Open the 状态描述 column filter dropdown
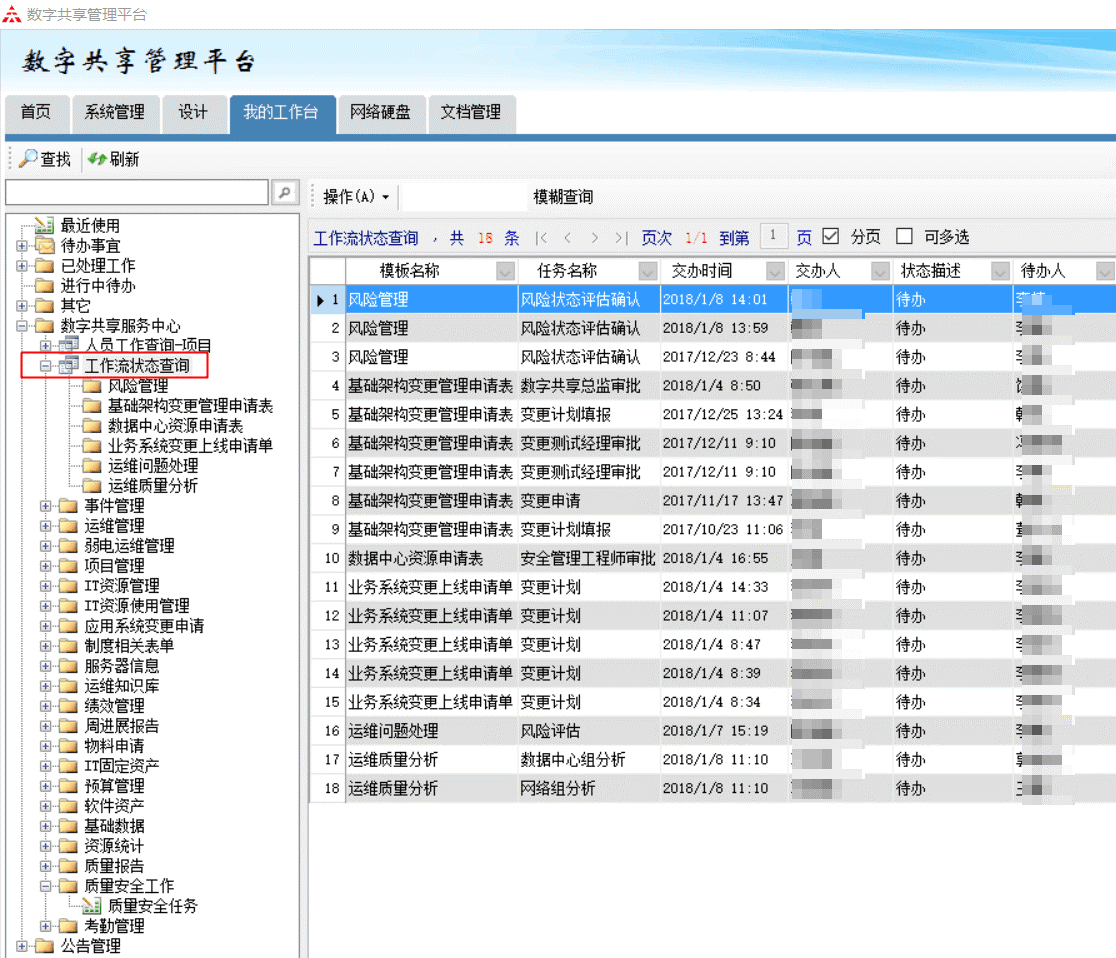 point(1000,271)
